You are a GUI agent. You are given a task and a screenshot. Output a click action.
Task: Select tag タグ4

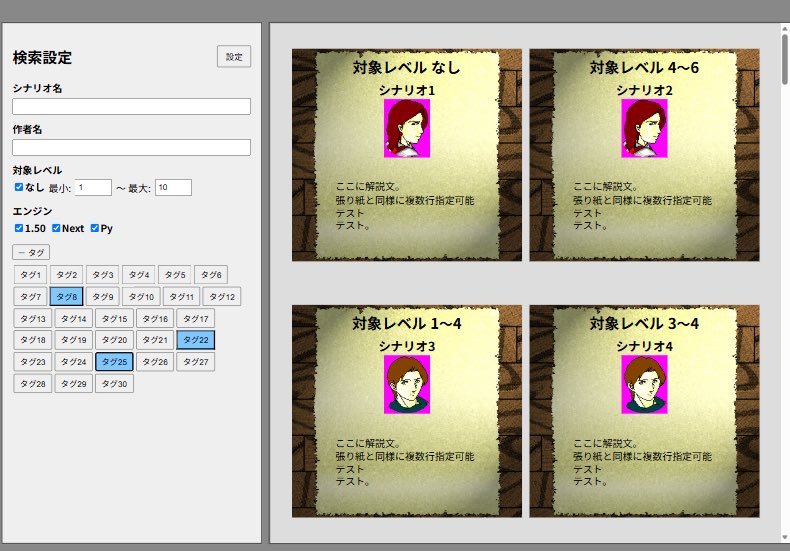click(x=139, y=275)
